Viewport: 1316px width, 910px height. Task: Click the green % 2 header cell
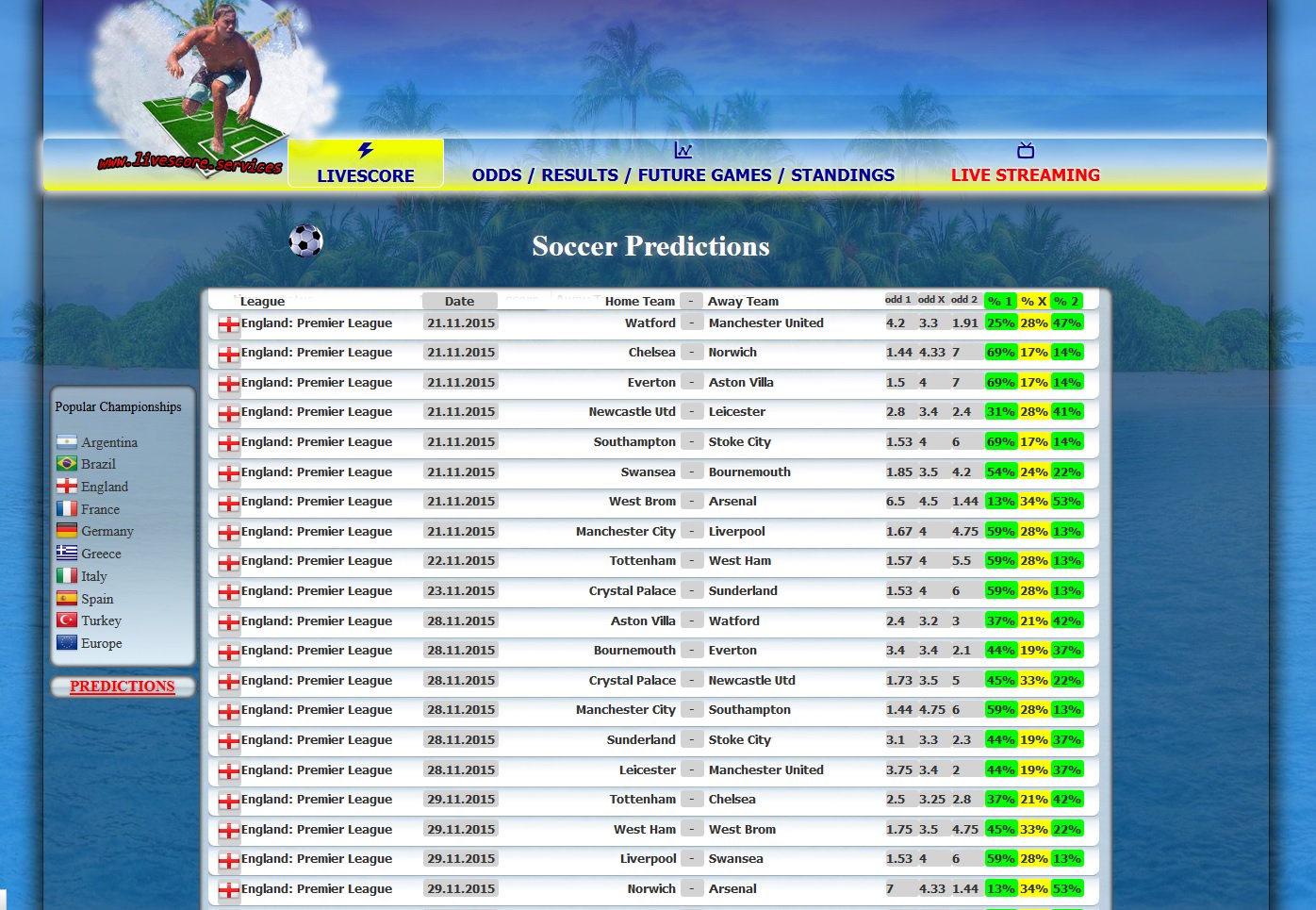[1066, 302]
